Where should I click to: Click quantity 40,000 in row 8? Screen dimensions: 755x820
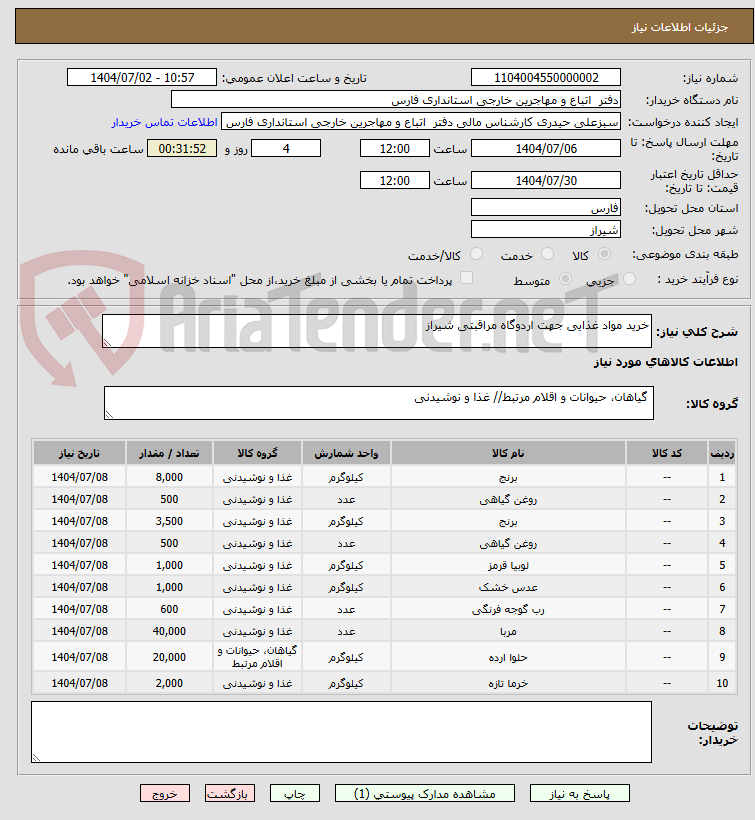tap(169, 631)
